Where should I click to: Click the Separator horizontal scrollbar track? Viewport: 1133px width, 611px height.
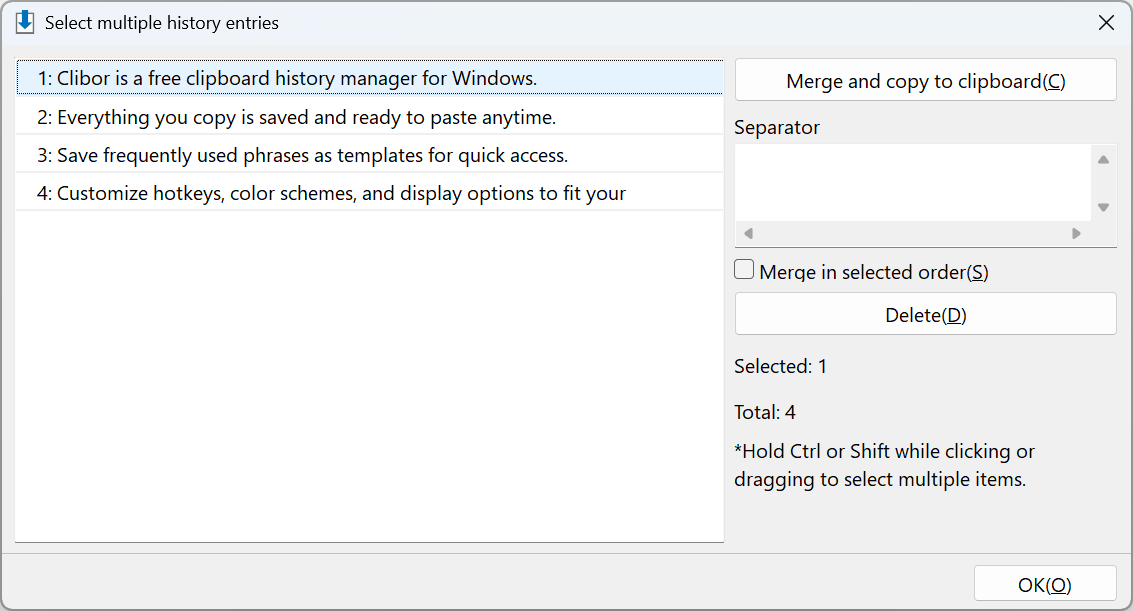pos(913,233)
